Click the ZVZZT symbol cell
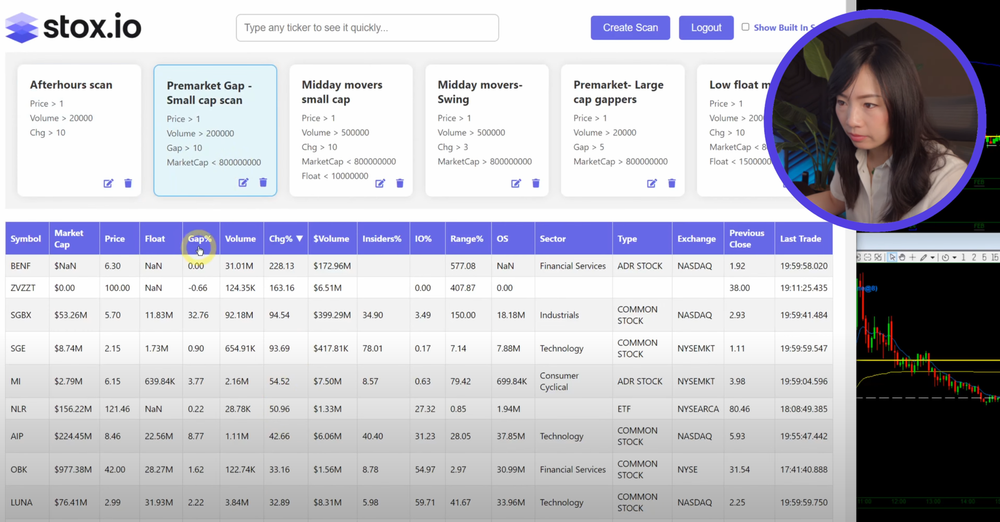Screen dimensions: 1000x522 click(27, 288)
